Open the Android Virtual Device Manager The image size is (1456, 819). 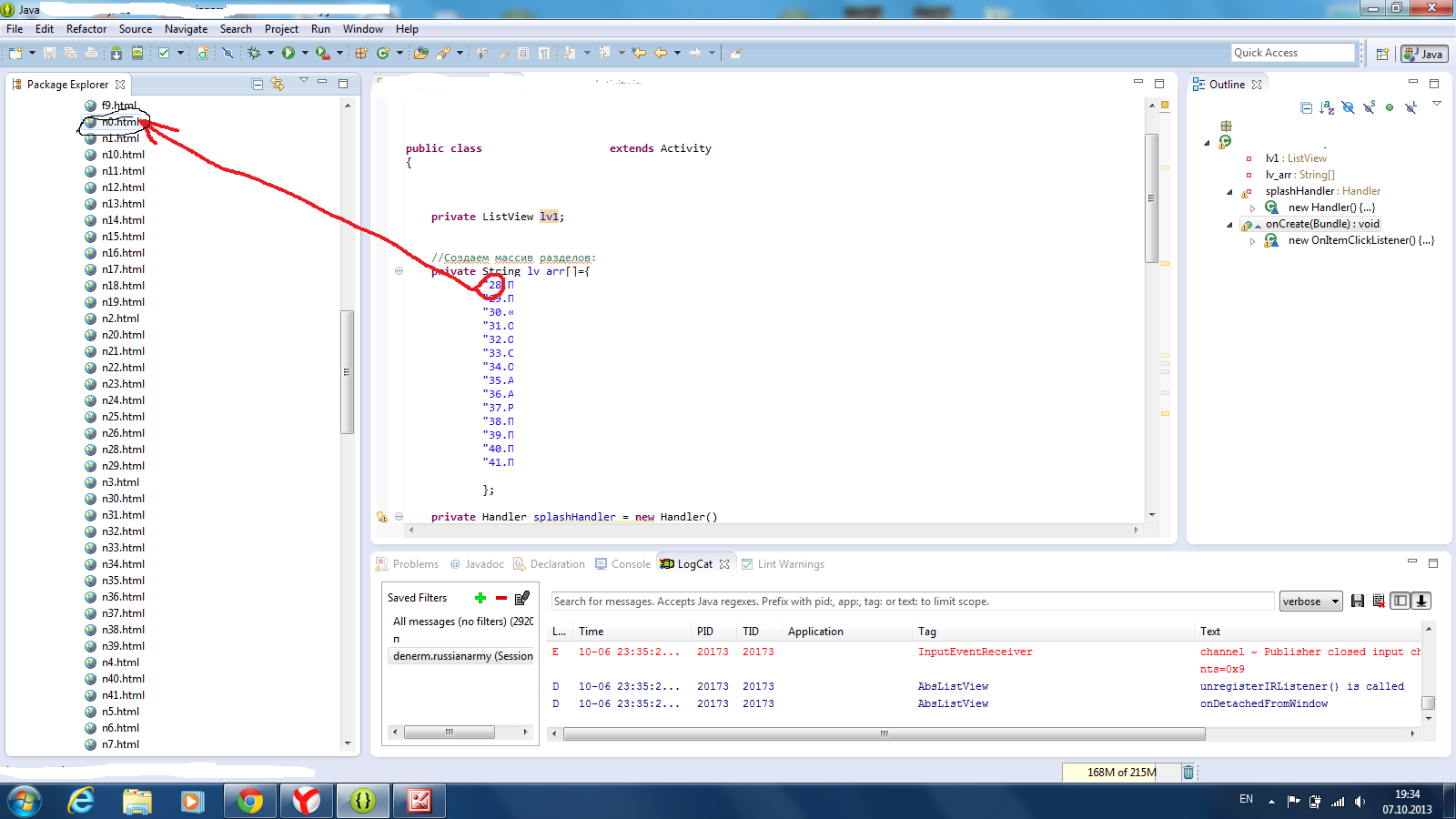(x=137, y=54)
